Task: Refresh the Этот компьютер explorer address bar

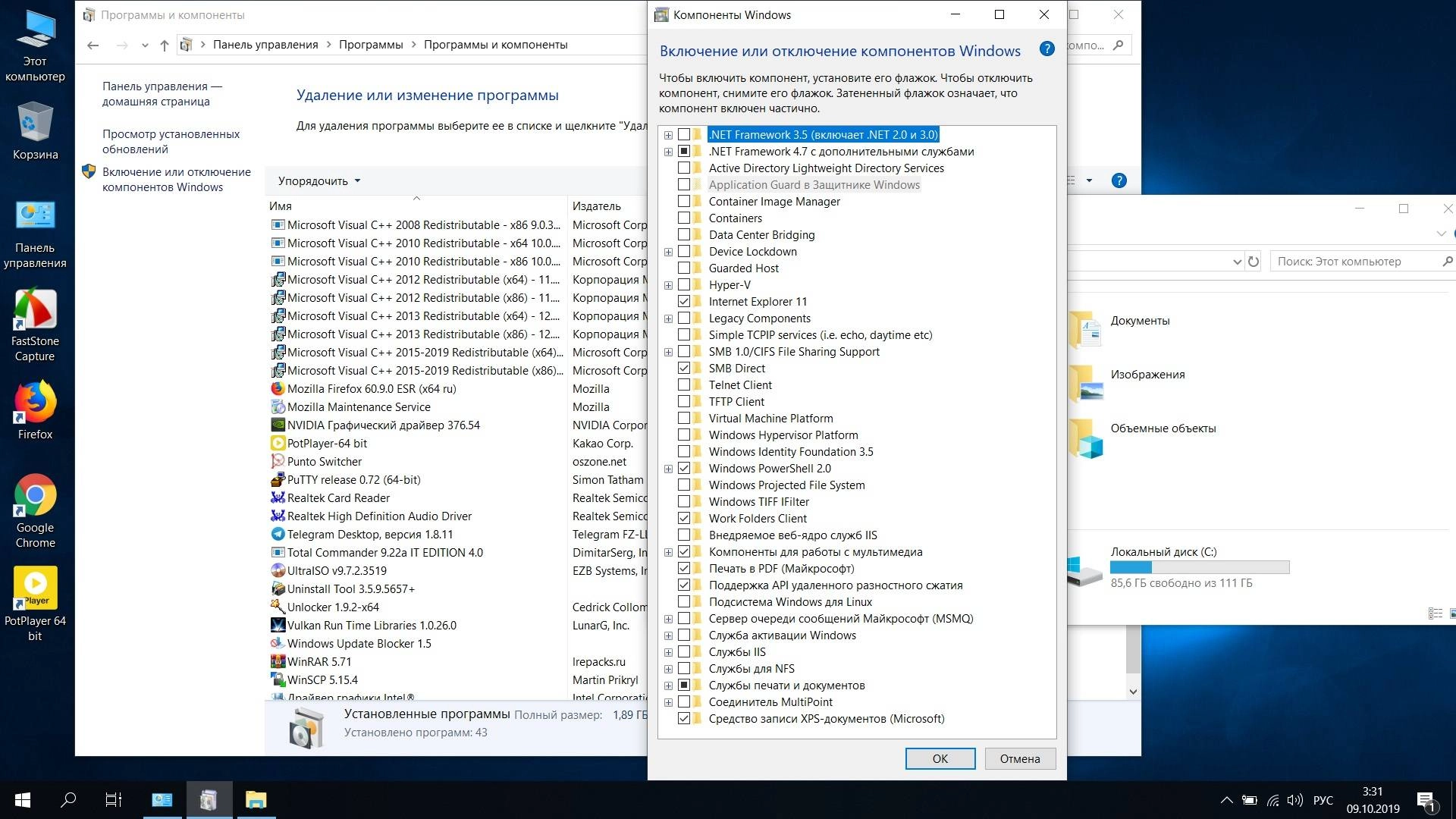Action: [1254, 262]
